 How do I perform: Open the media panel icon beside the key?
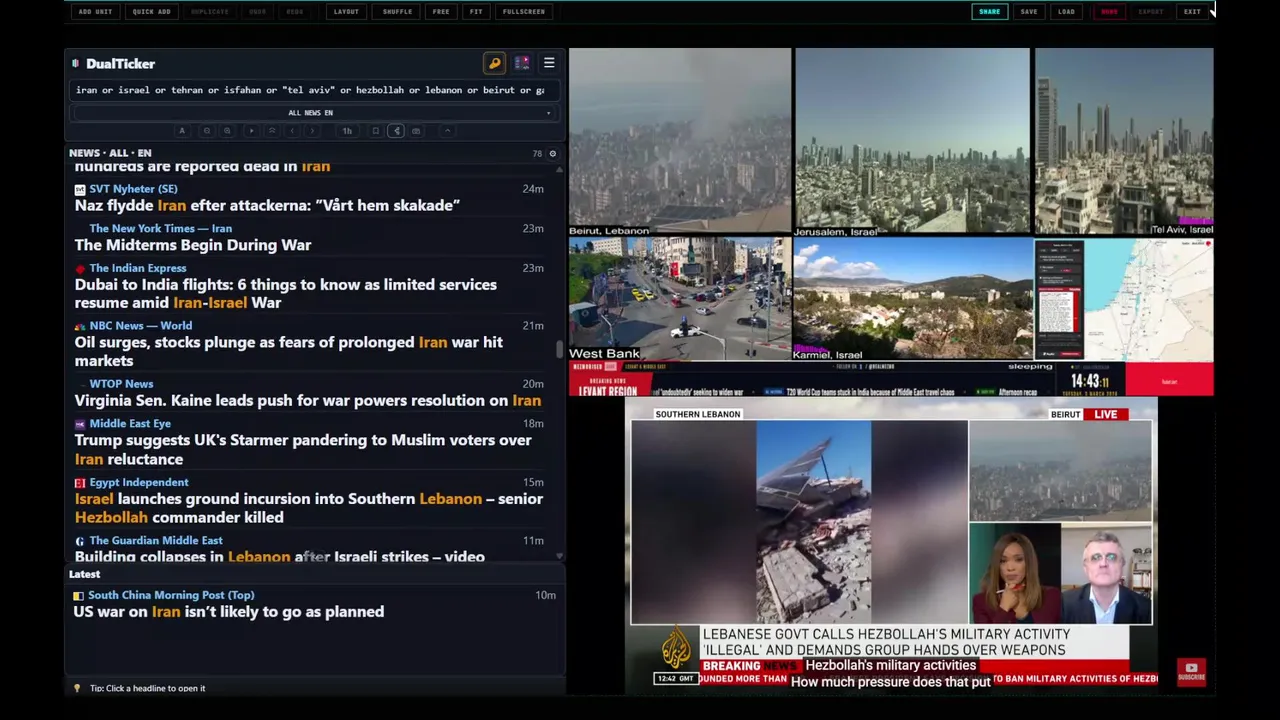pyautogui.click(x=522, y=63)
